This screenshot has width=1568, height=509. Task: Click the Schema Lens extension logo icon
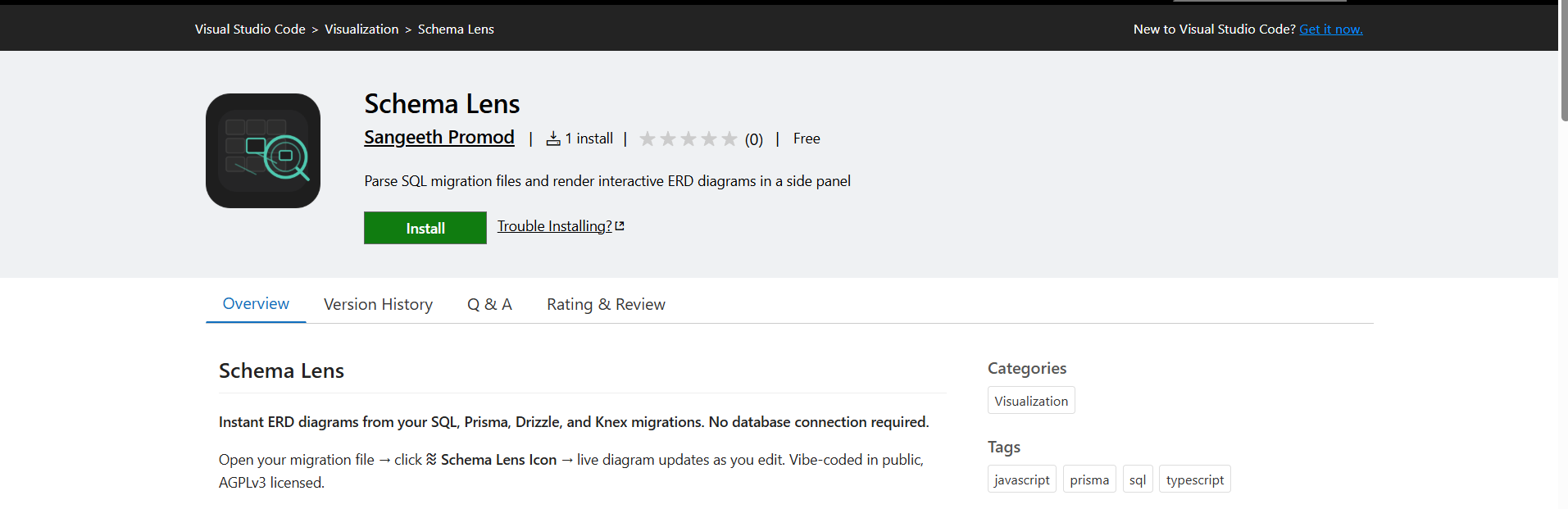point(263,151)
